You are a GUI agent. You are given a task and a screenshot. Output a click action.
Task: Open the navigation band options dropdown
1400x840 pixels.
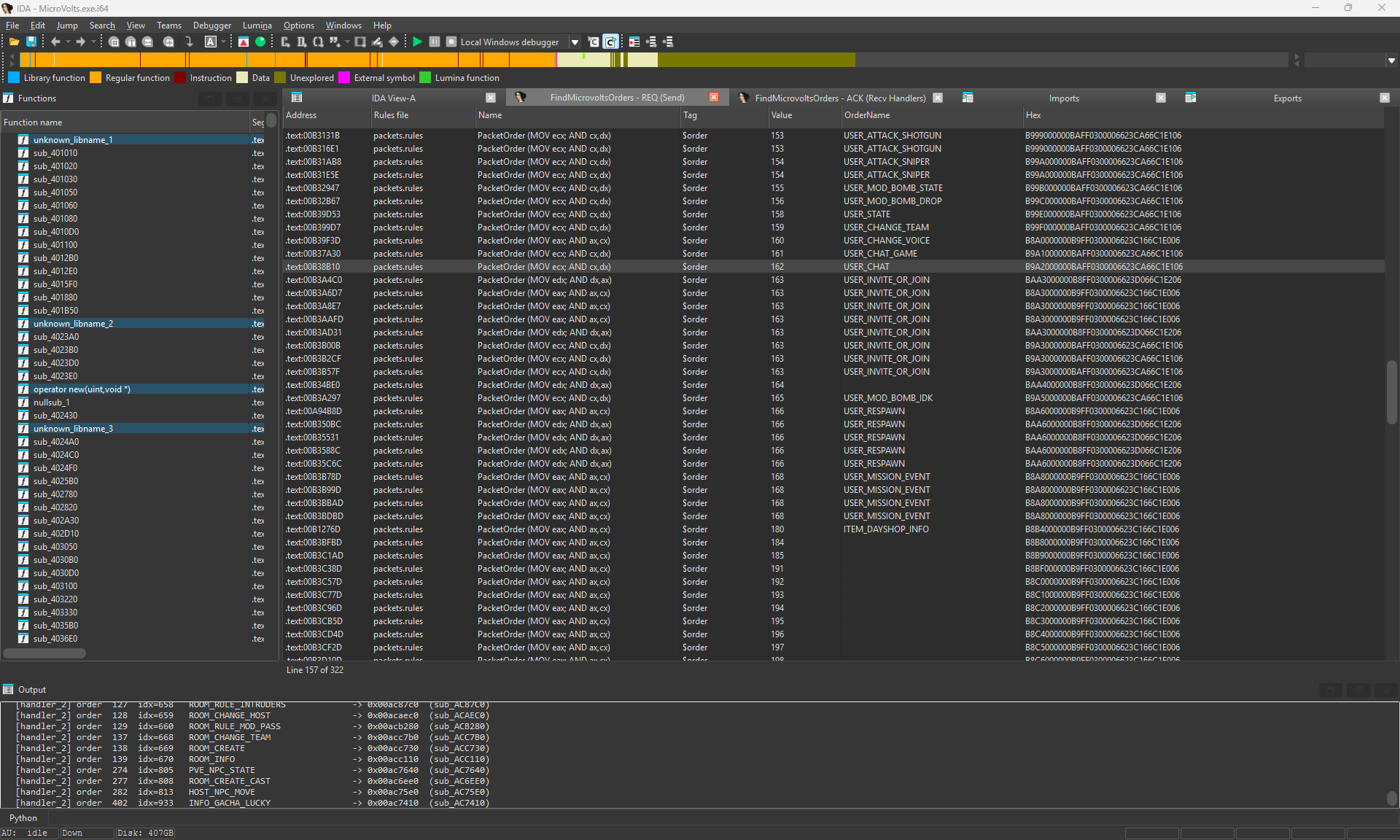1391,61
